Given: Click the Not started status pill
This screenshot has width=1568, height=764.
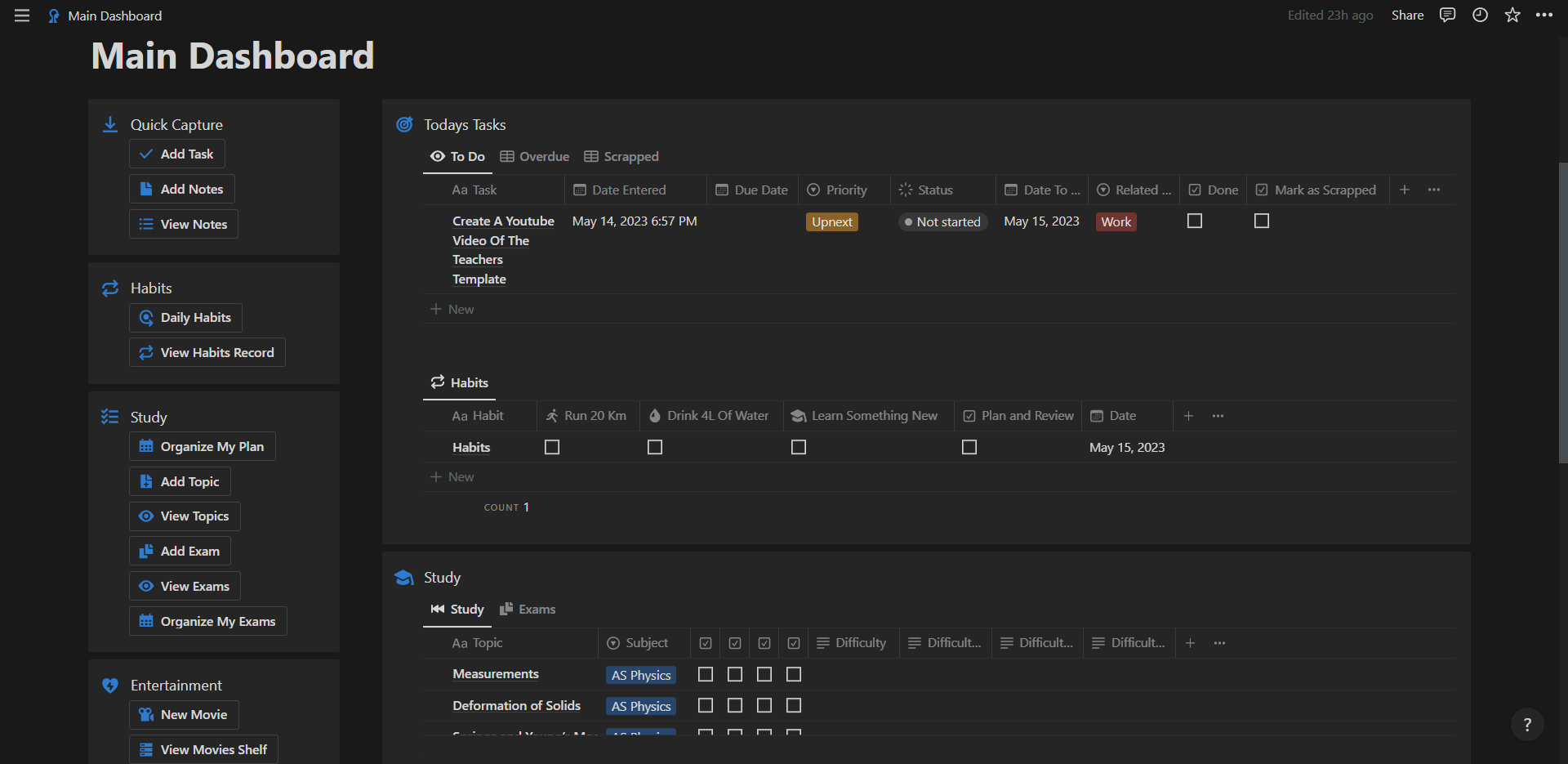Looking at the screenshot, I should (943, 221).
